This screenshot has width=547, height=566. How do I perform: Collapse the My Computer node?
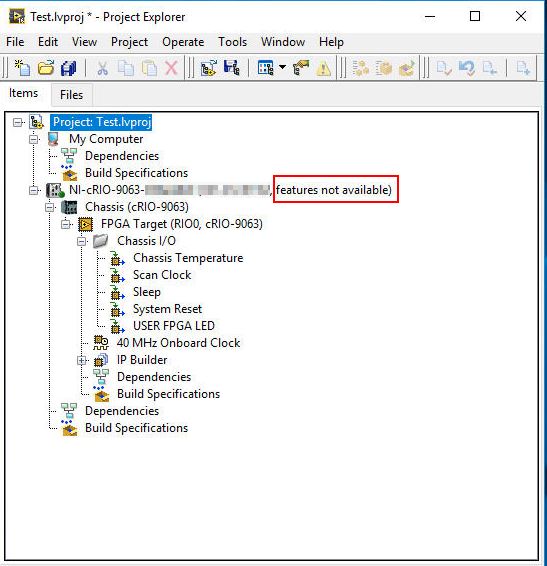[34, 139]
